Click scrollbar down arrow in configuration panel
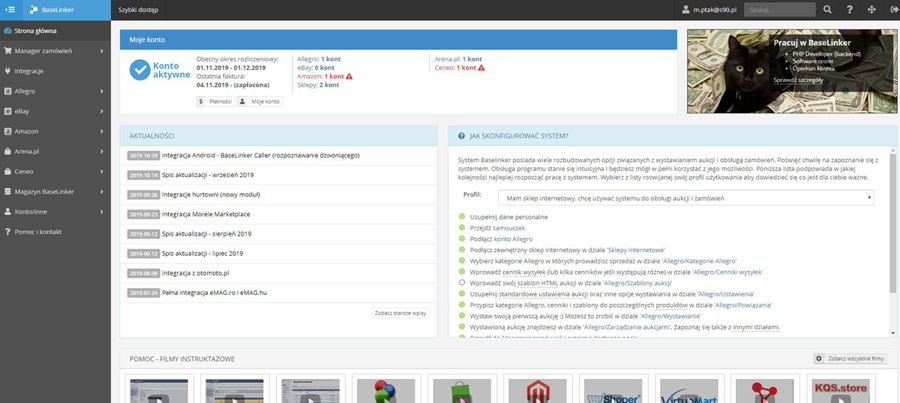The height and width of the screenshot is (403, 900). click(x=893, y=332)
